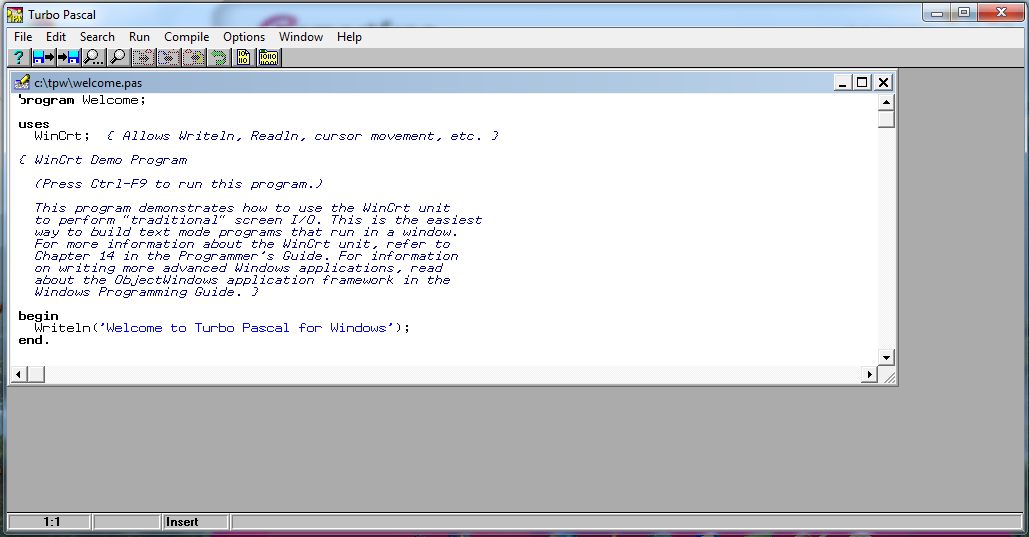This screenshot has width=1029, height=537.
Task: Minimize the Turbo Pascal main window
Action: 936,12
